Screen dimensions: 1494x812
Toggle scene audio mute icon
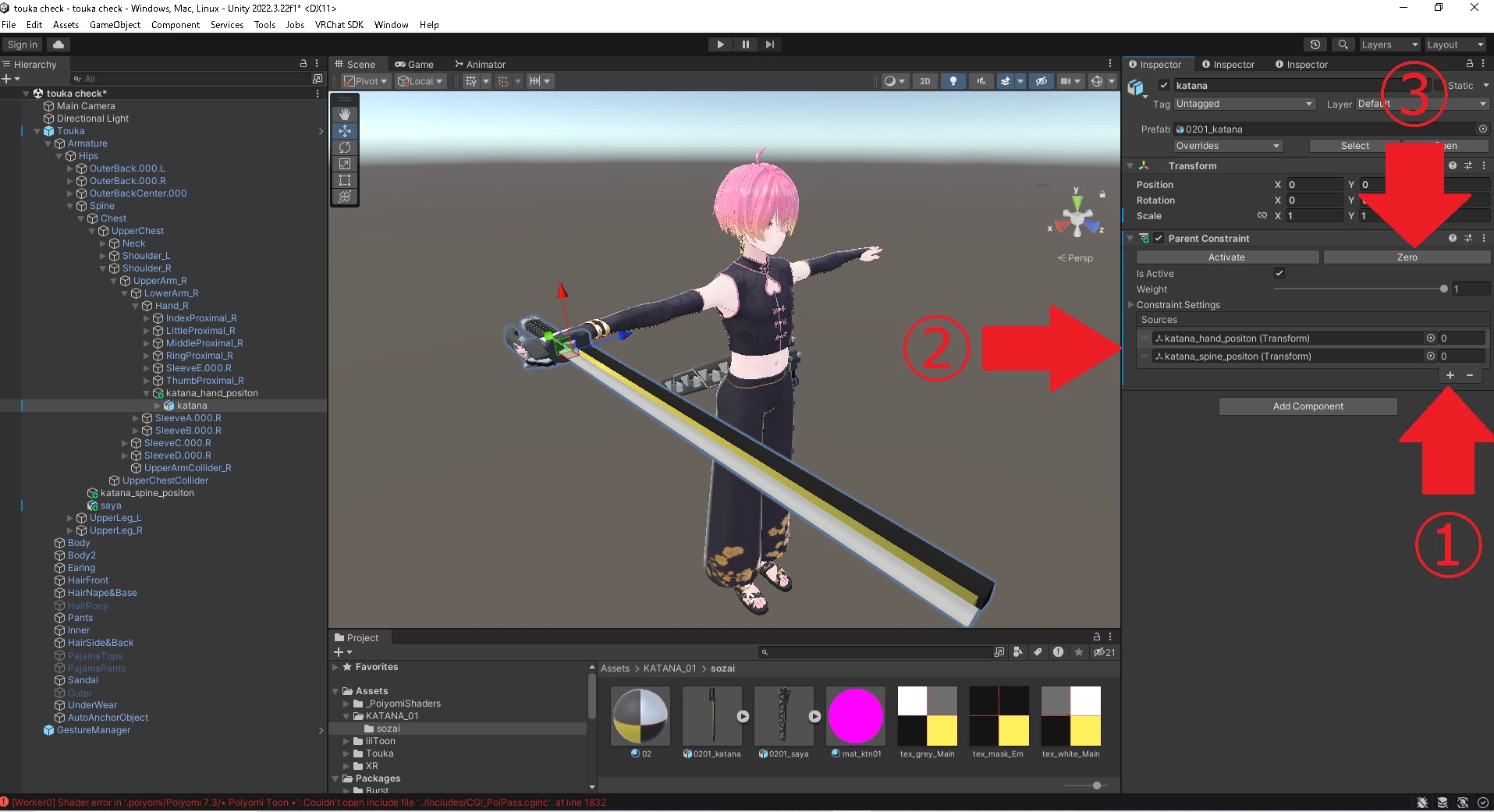coord(981,81)
